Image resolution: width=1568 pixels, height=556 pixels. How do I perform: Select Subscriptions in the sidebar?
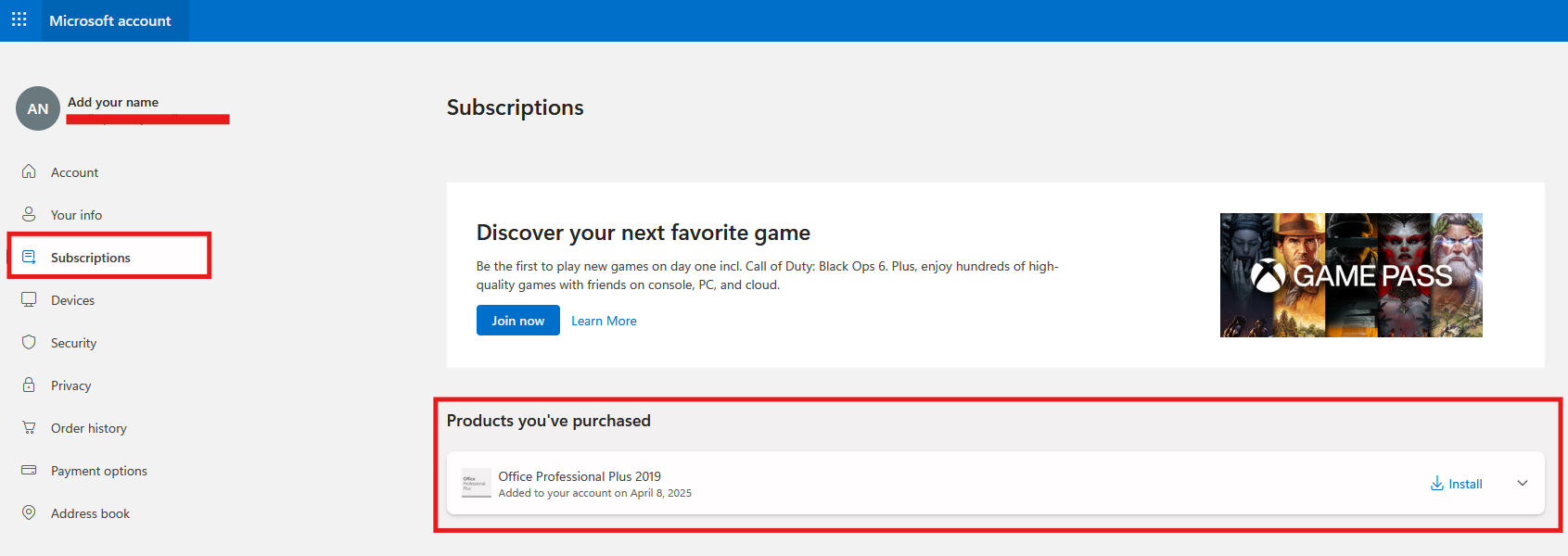coord(91,258)
